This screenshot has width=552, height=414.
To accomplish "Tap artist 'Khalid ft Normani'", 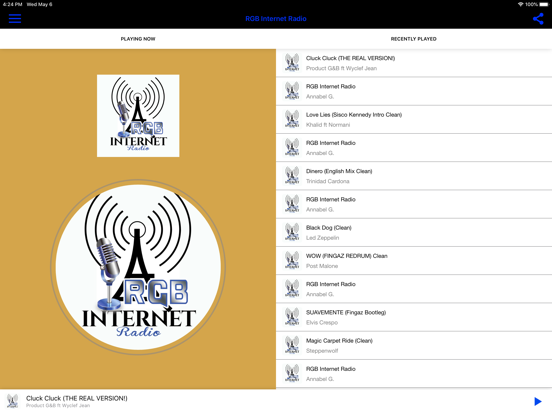I will pos(328,125).
